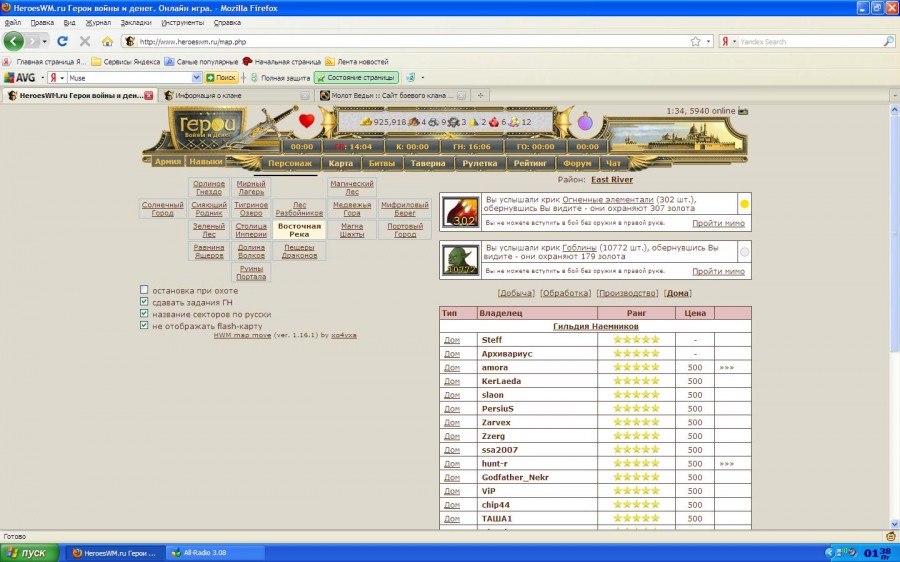Click into the URL address bar
The image size is (900, 562).
pyautogui.click(x=410, y=41)
